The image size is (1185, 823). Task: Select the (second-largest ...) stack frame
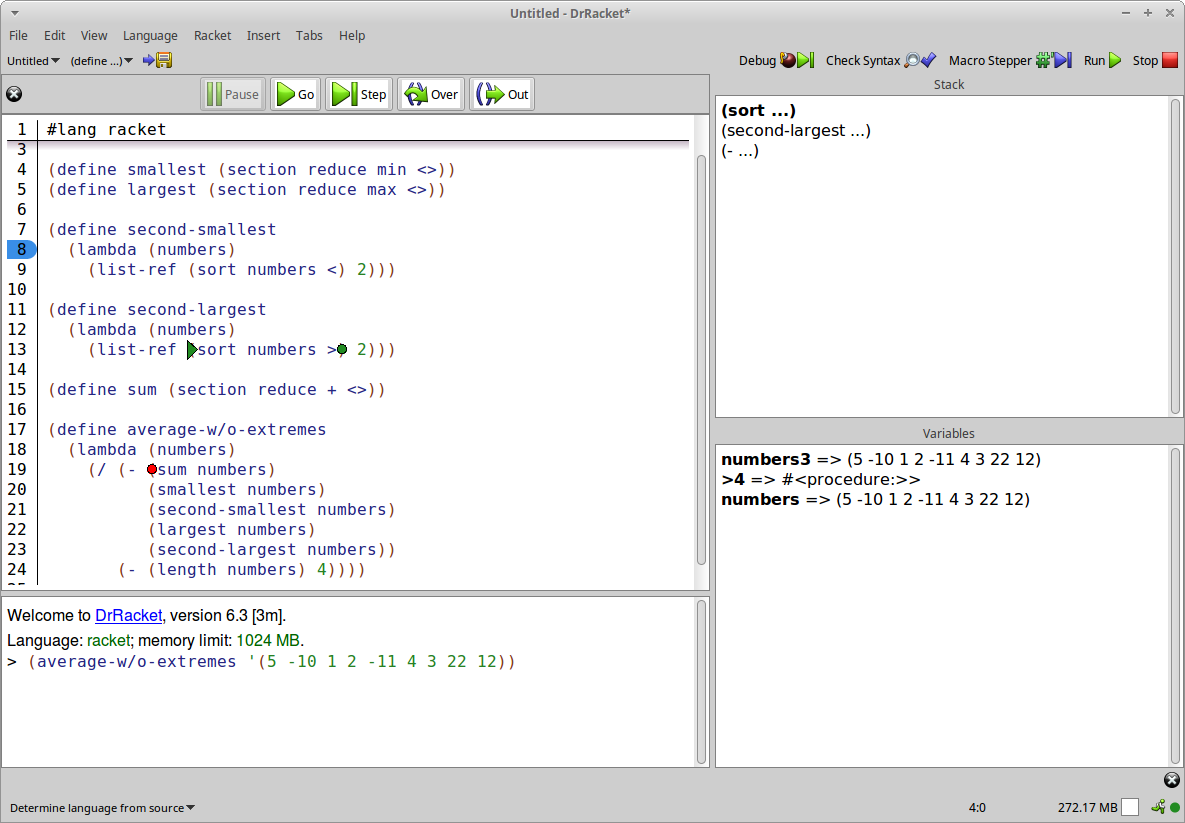pos(796,131)
